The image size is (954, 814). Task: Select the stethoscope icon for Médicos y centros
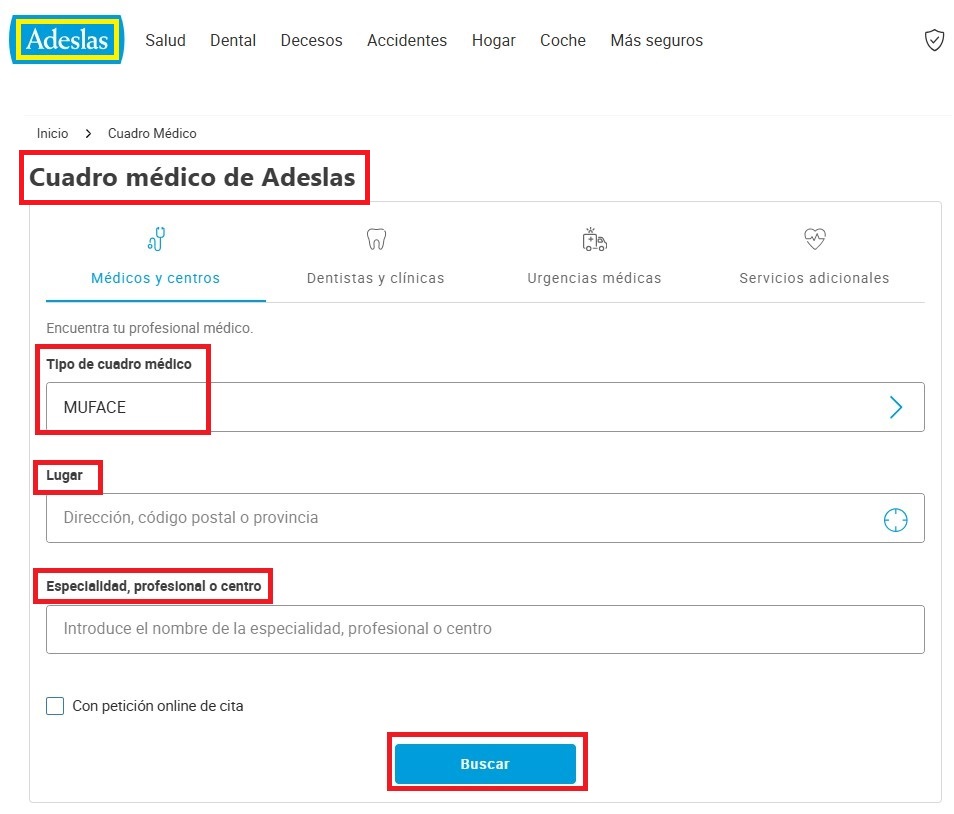point(155,239)
